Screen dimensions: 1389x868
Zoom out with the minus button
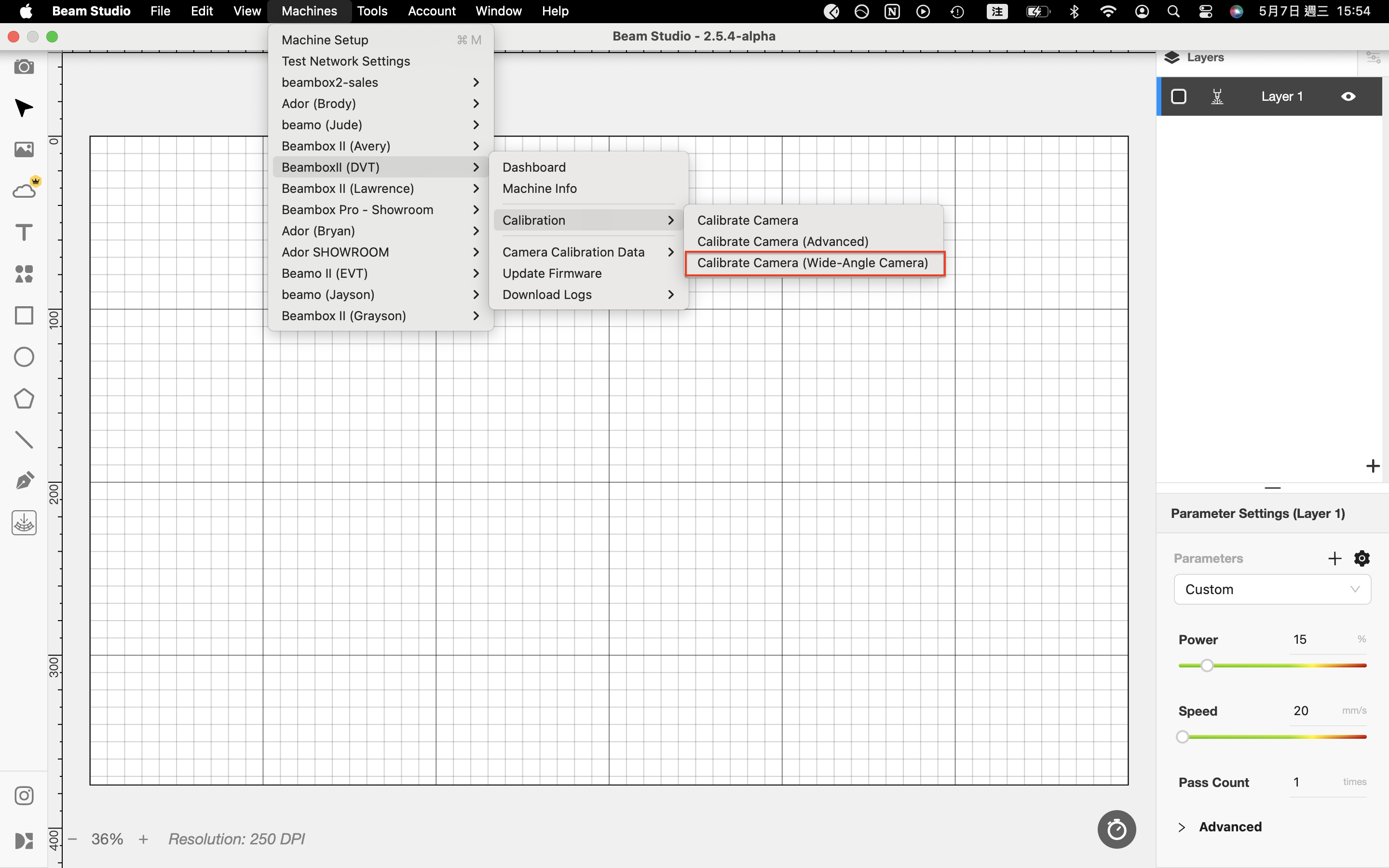coord(72,839)
